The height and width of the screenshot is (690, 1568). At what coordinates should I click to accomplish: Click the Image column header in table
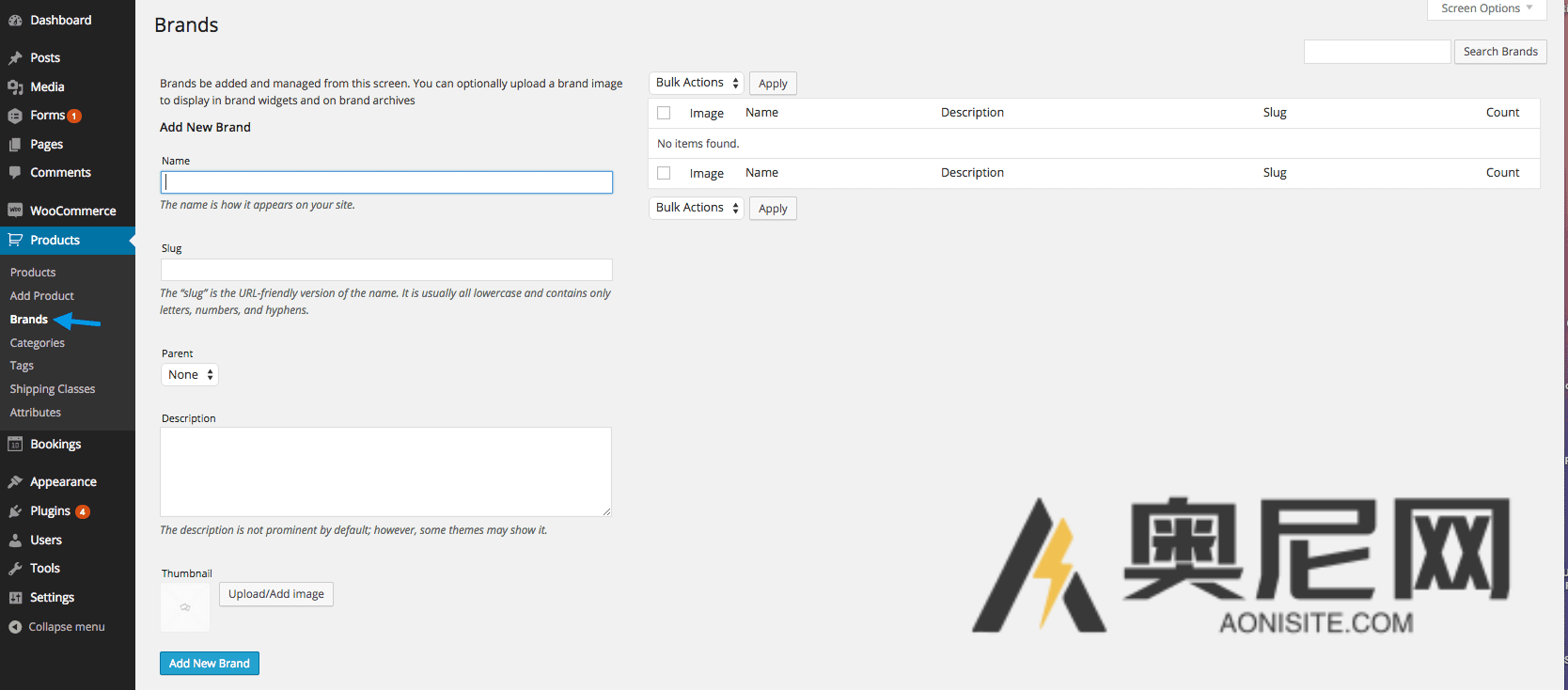point(706,114)
